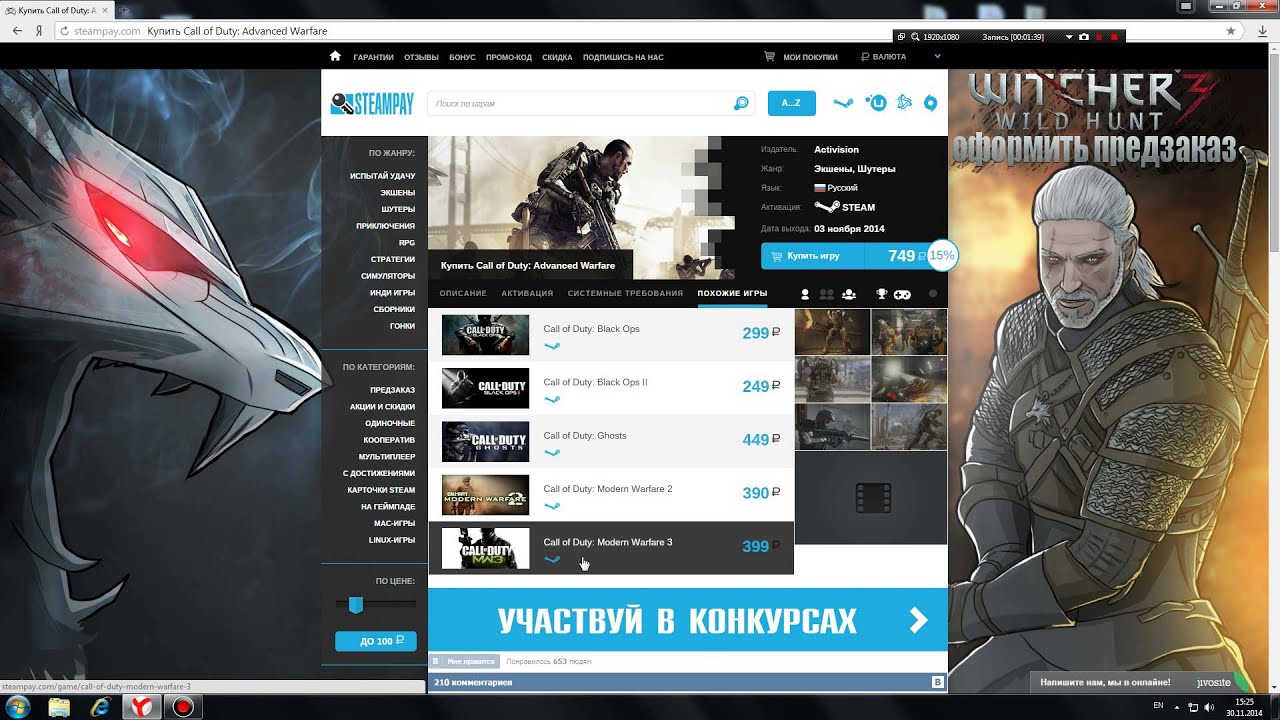1280x720 pixels.
Task: Click the Call of Duty: Ghosts thumbnail
Action: [485, 441]
